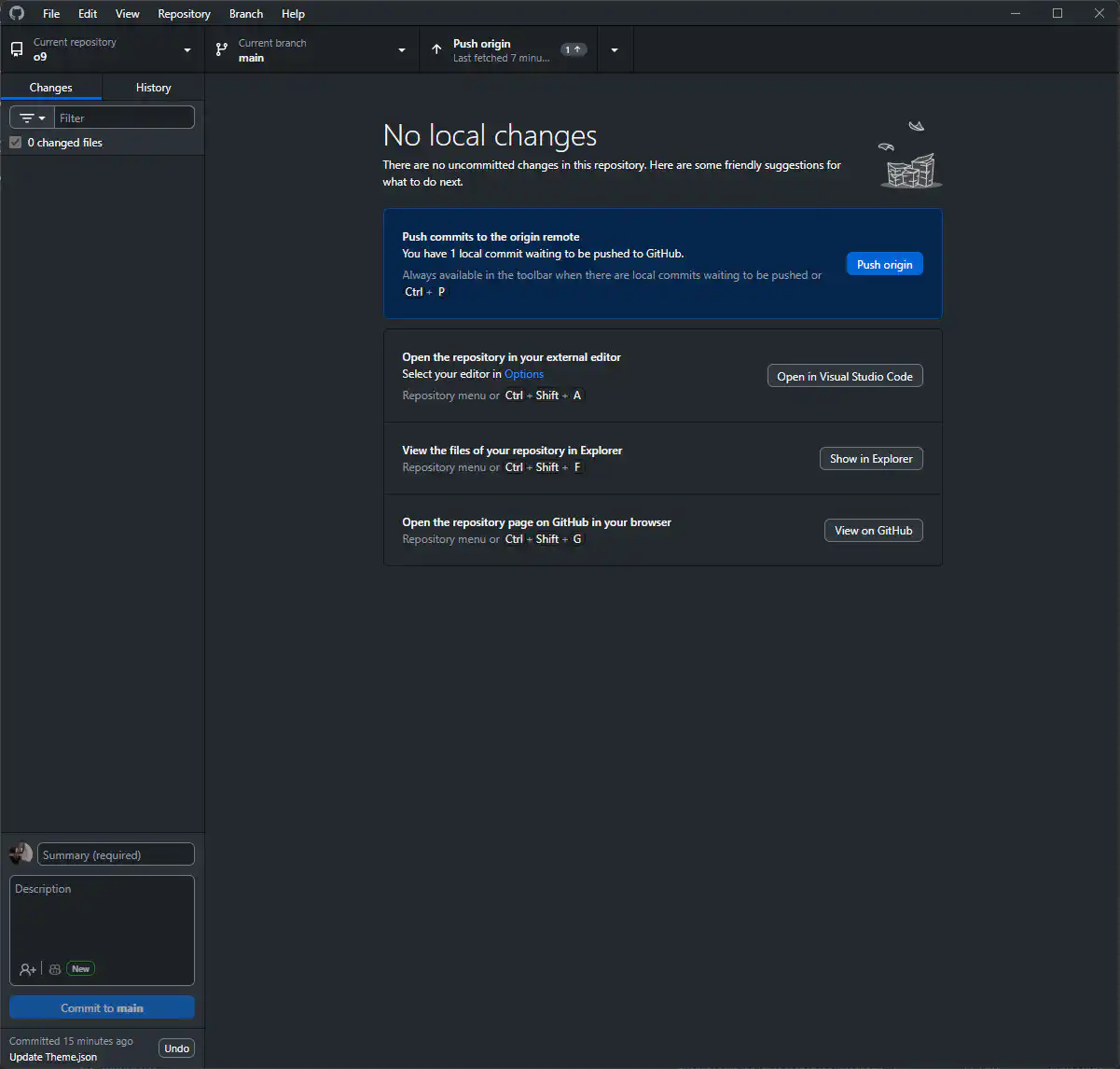Click the Summary (required) input field
The width and height of the screenshot is (1120, 1069).
coord(116,854)
